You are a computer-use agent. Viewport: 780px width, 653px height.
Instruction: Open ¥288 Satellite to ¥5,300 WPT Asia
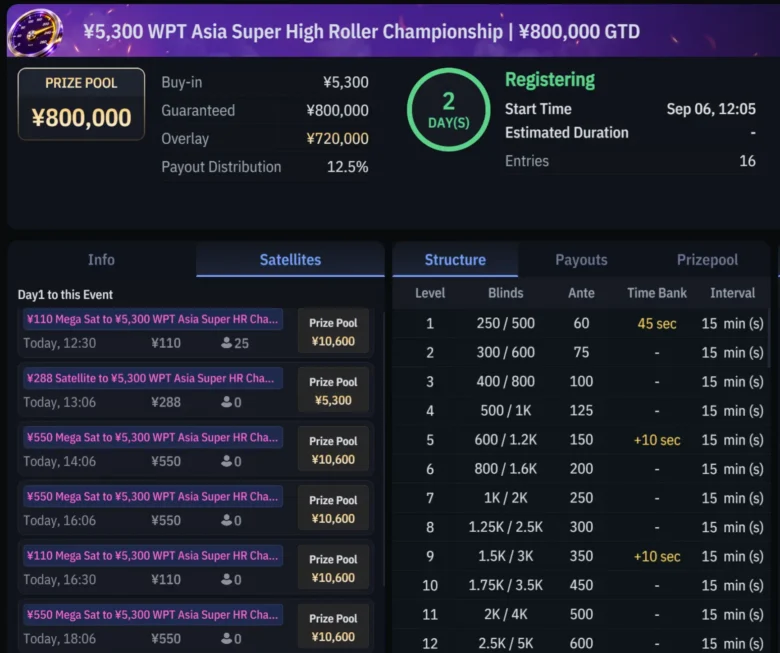click(x=153, y=378)
